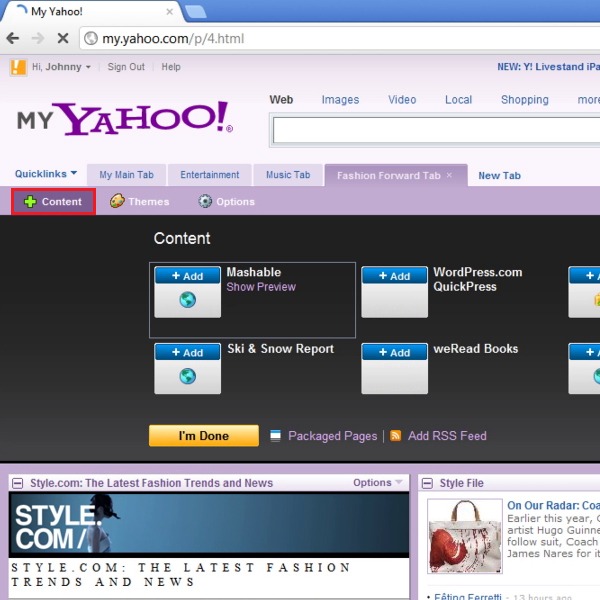
Task: Click the Options gear icon
Action: coord(205,201)
